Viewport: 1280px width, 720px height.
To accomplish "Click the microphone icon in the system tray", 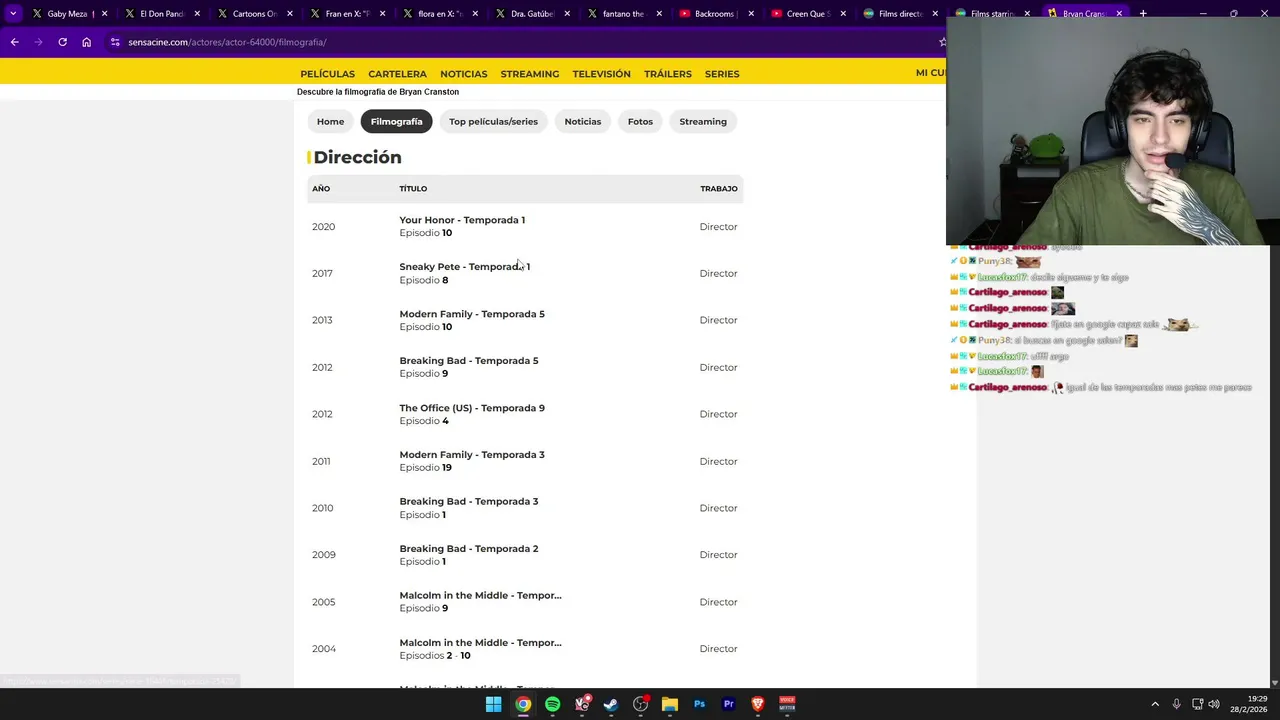I will [x=1176, y=704].
